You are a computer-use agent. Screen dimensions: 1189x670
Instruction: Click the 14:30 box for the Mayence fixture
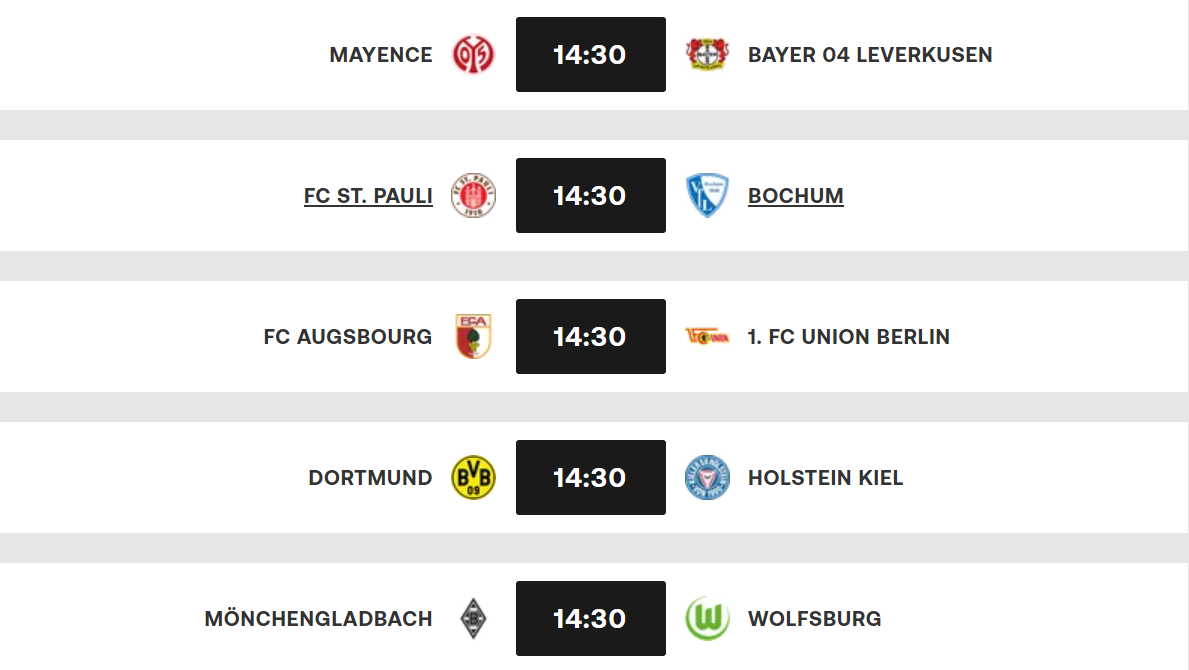590,55
